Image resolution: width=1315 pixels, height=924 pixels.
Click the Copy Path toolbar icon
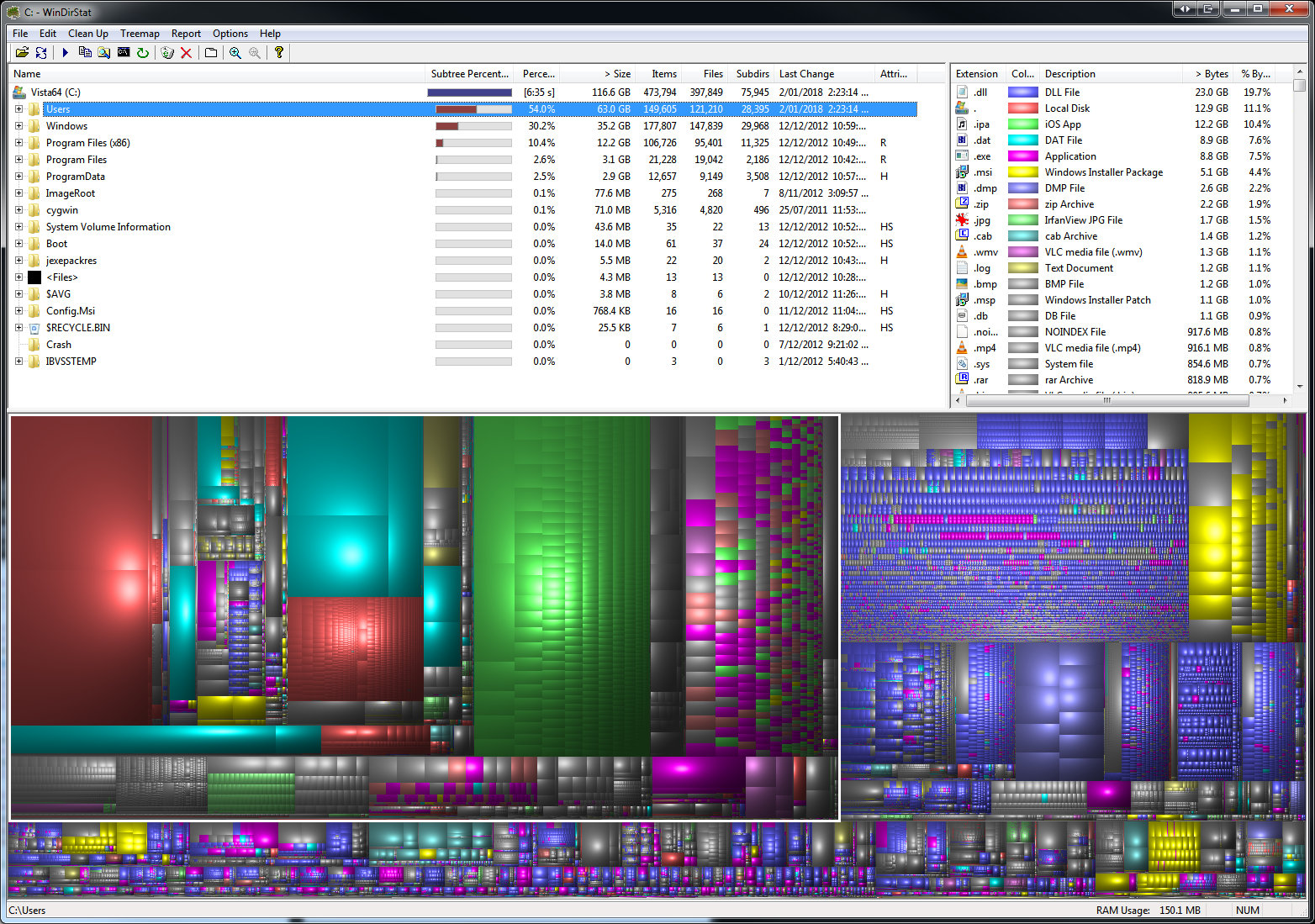[x=85, y=53]
